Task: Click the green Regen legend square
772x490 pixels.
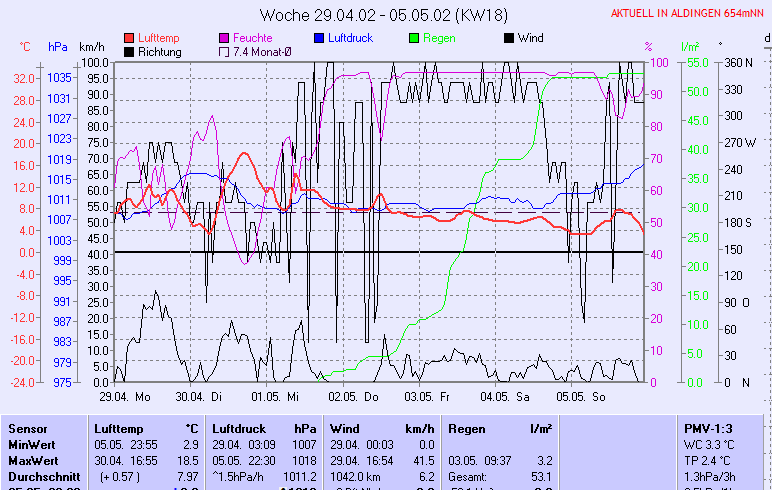Action: 414,38
